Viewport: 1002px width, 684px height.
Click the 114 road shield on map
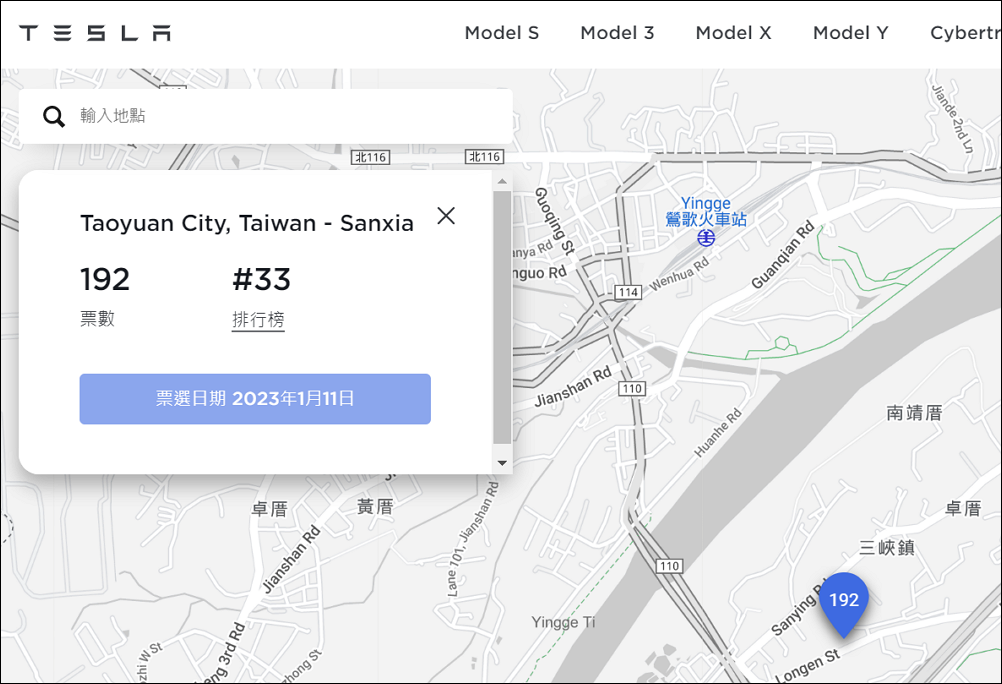pos(628,293)
